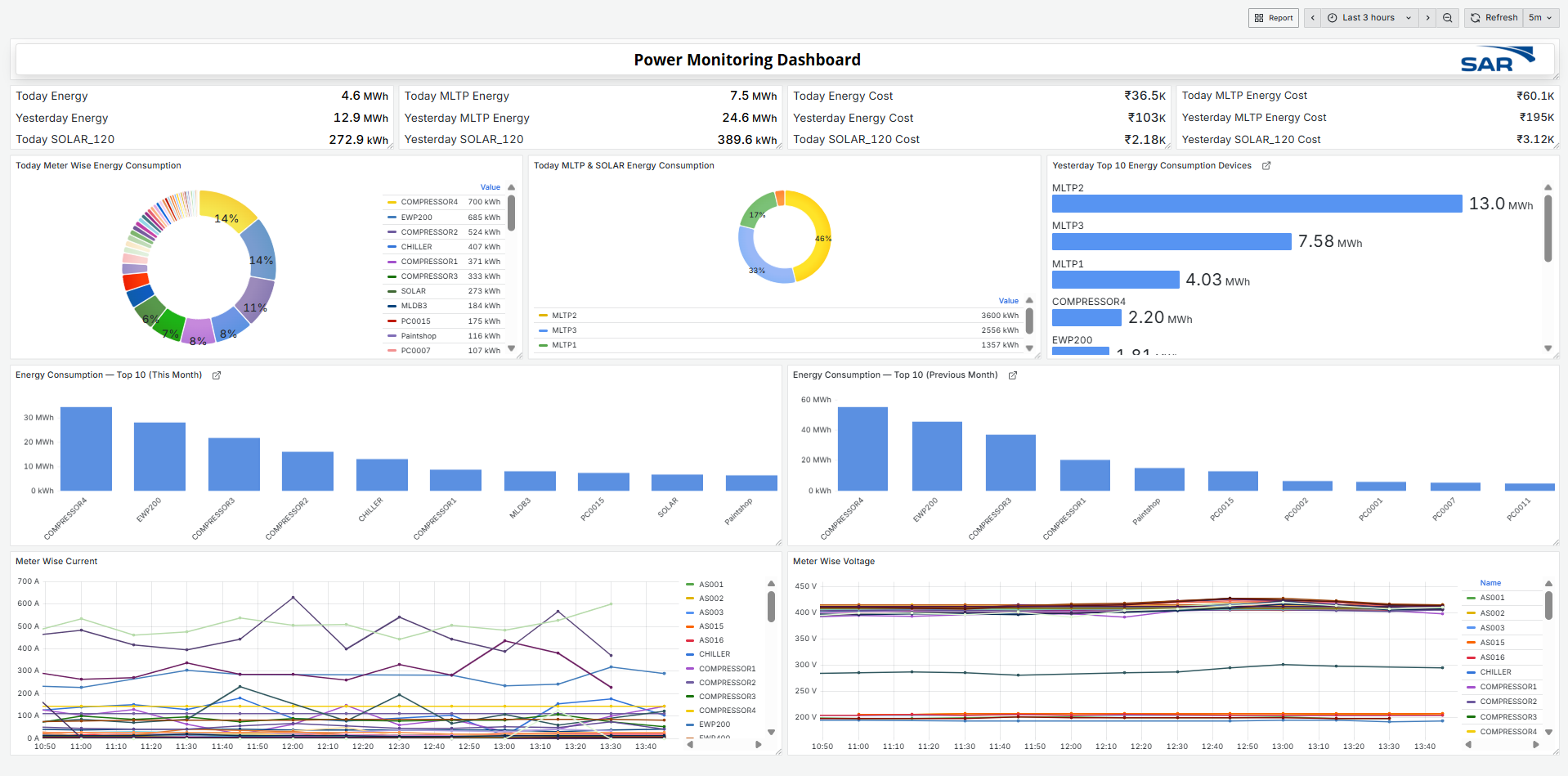
Task: Open the 5m refresh interval dropdown
Action: [1540, 18]
